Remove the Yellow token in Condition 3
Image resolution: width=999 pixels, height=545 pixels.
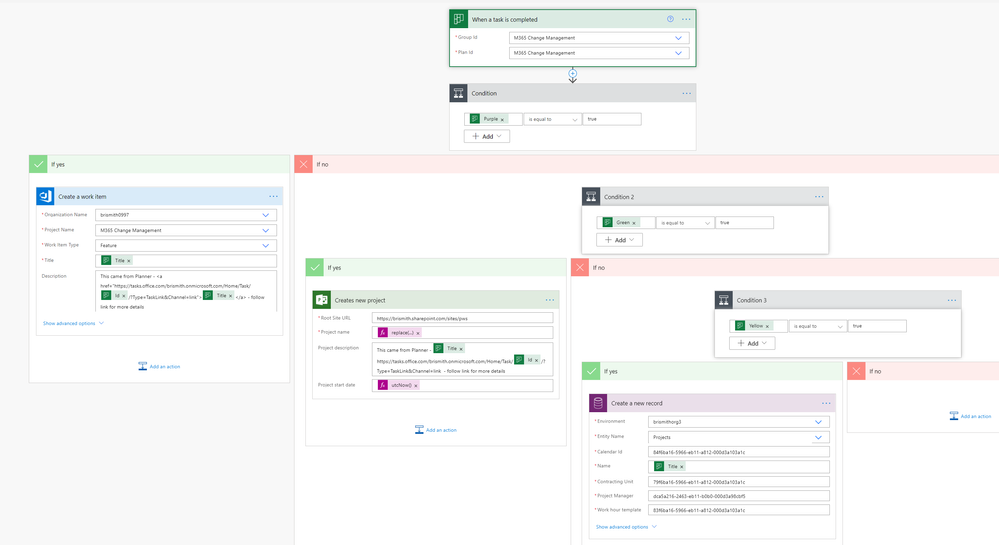click(x=767, y=326)
